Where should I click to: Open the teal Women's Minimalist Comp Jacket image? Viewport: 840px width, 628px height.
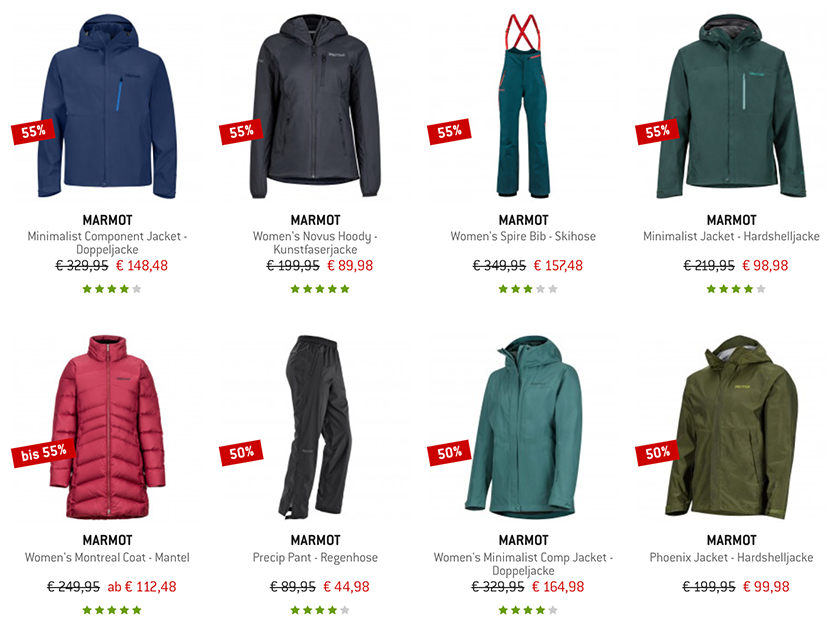(523, 427)
